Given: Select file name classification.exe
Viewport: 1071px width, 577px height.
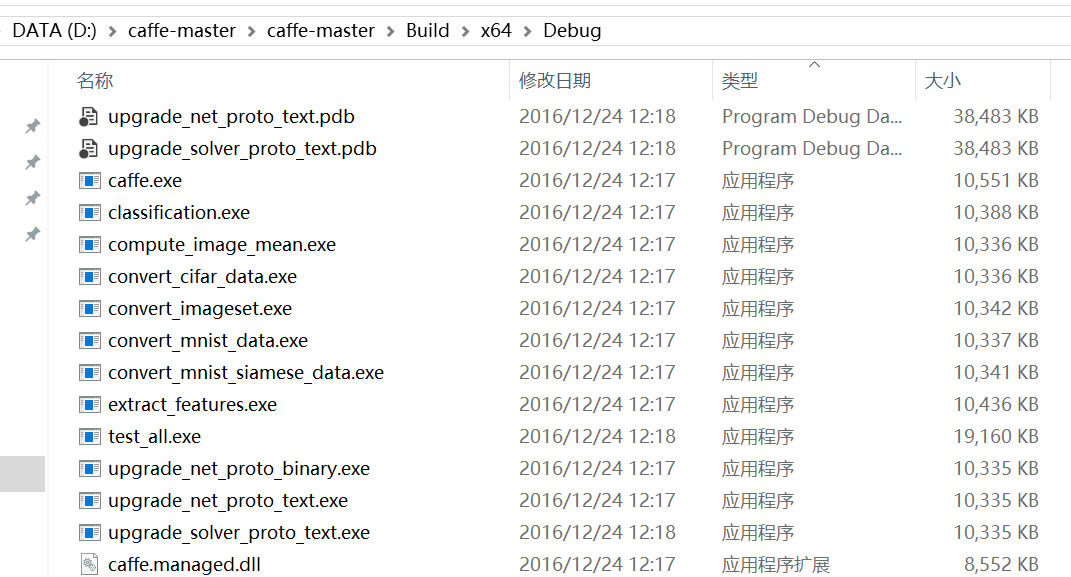Looking at the screenshot, I should (179, 213).
